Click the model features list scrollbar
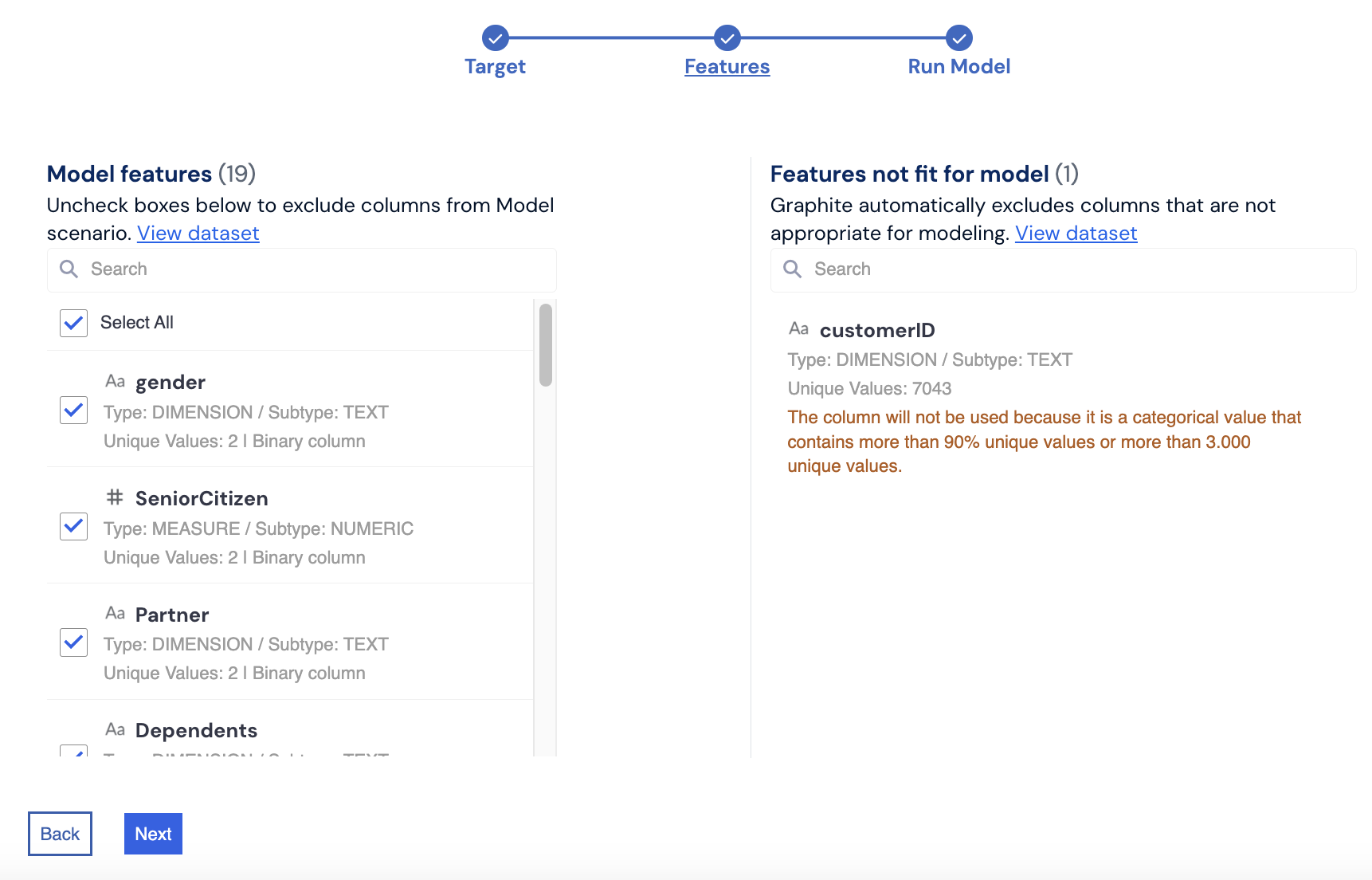Image resolution: width=1372 pixels, height=880 pixels. (x=545, y=345)
